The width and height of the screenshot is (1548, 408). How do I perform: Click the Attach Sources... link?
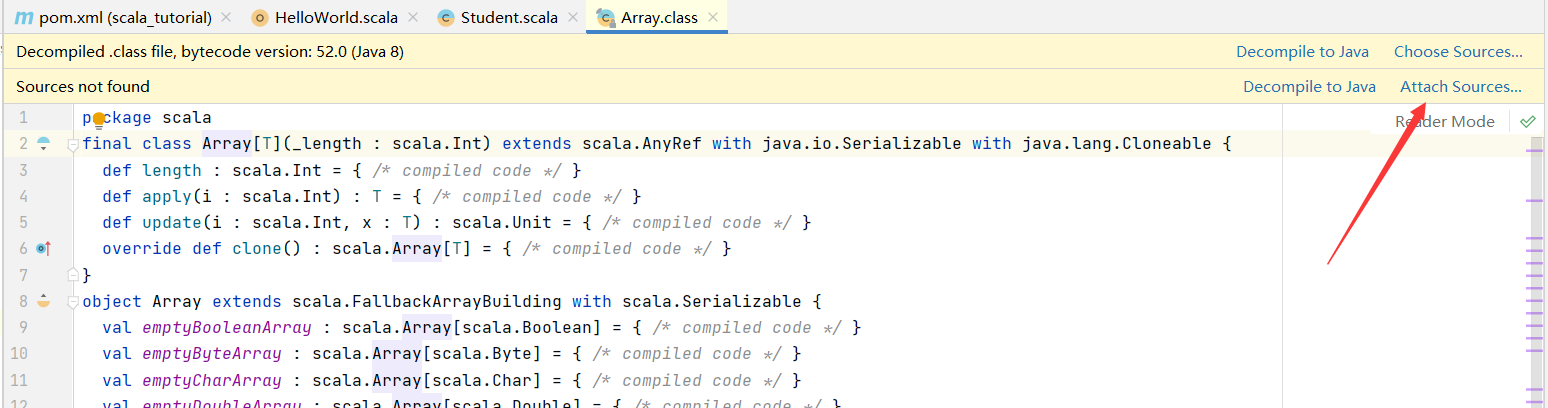click(x=1460, y=87)
